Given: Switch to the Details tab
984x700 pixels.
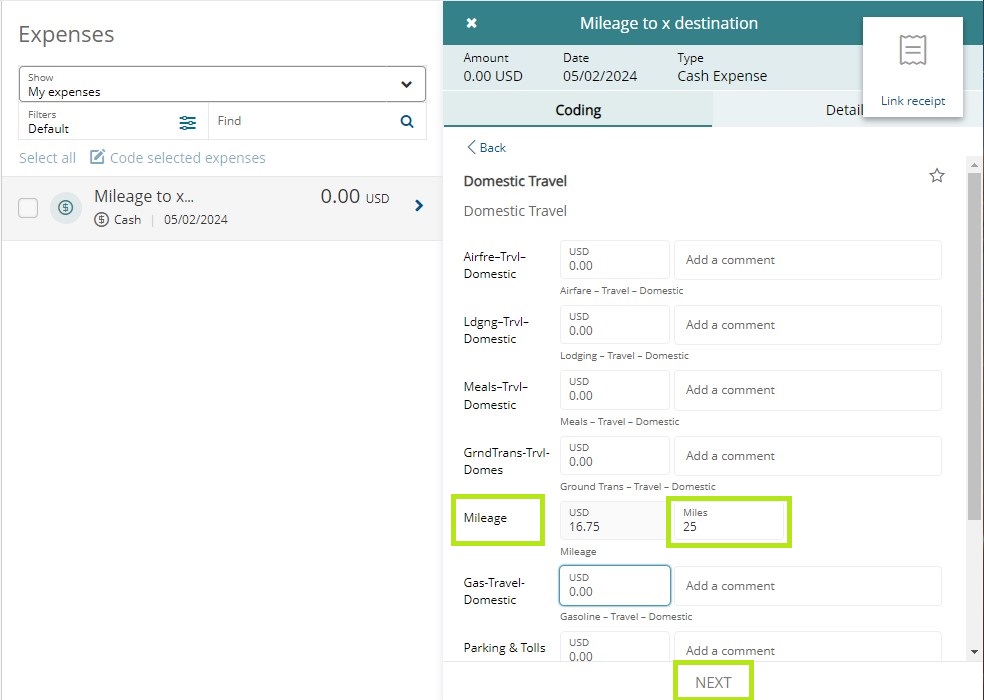Looking at the screenshot, I should click(843, 110).
